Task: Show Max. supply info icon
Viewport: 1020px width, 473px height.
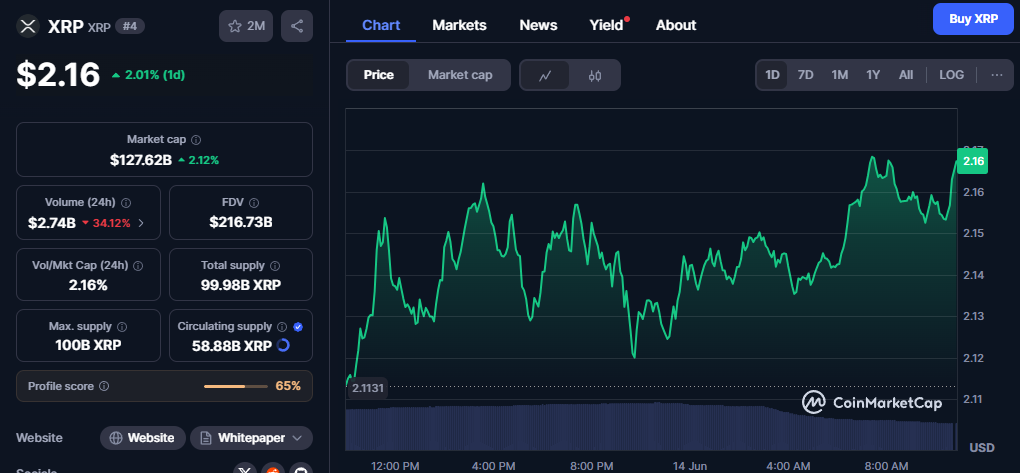Action: [x=122, y=327]
